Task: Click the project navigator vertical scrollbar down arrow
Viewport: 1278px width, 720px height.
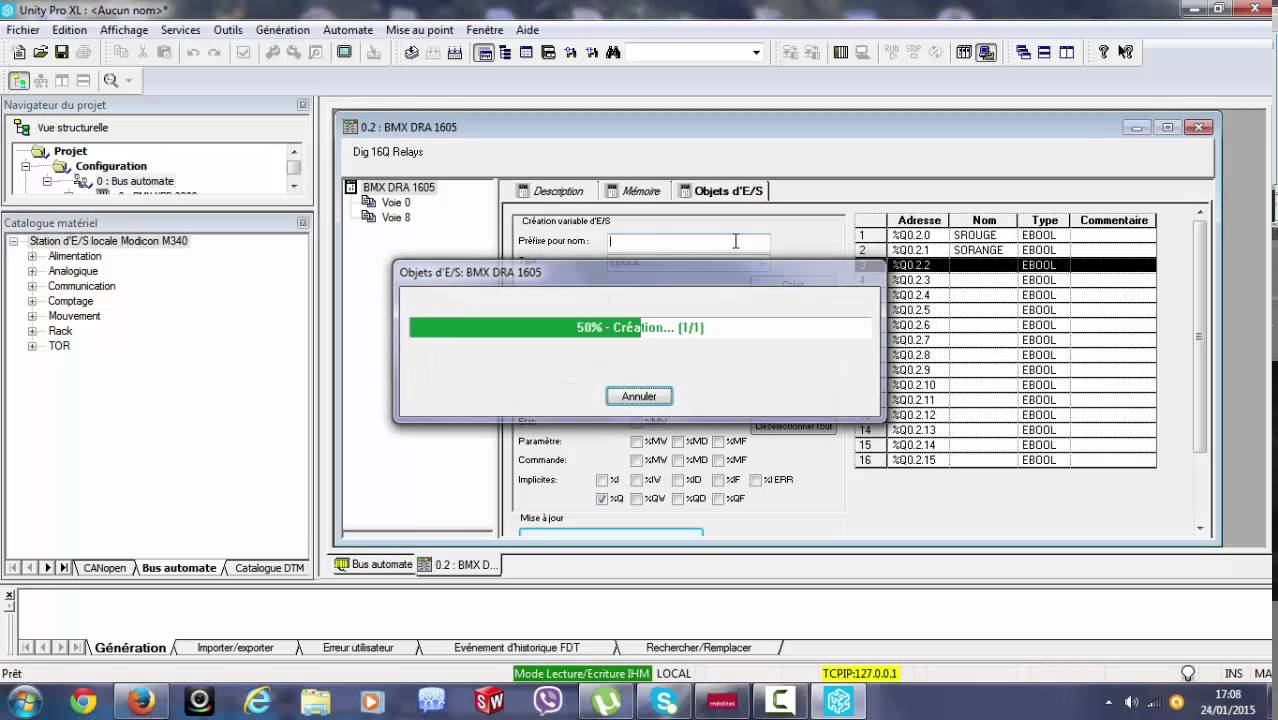Action: point(294,186)
